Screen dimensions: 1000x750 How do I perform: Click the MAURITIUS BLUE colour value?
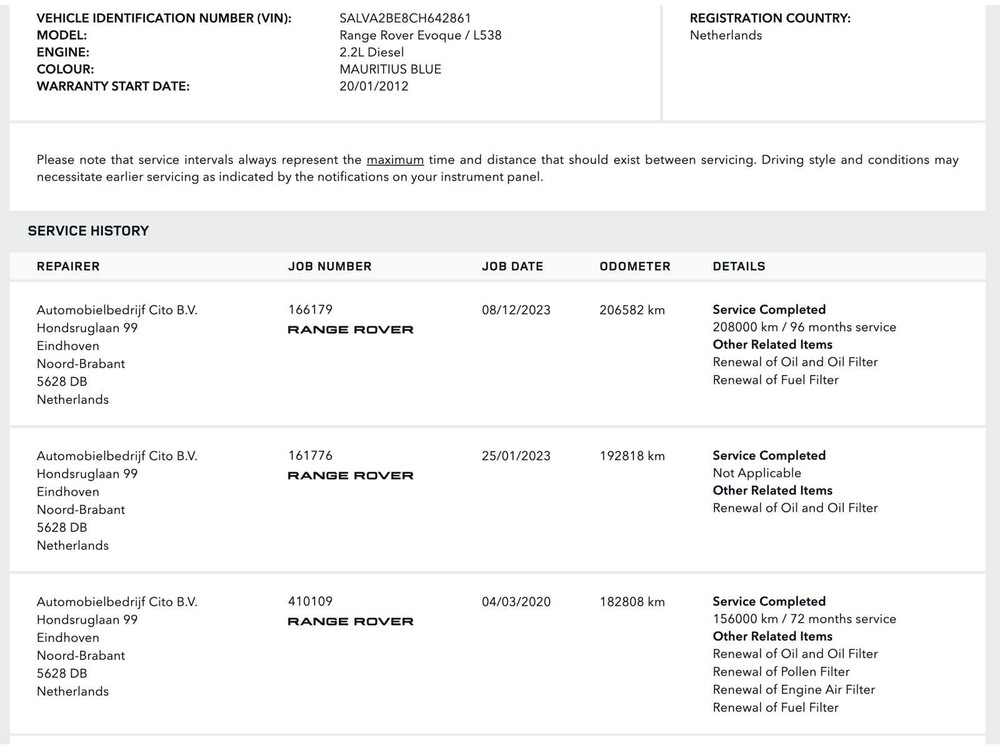(390, 70)
